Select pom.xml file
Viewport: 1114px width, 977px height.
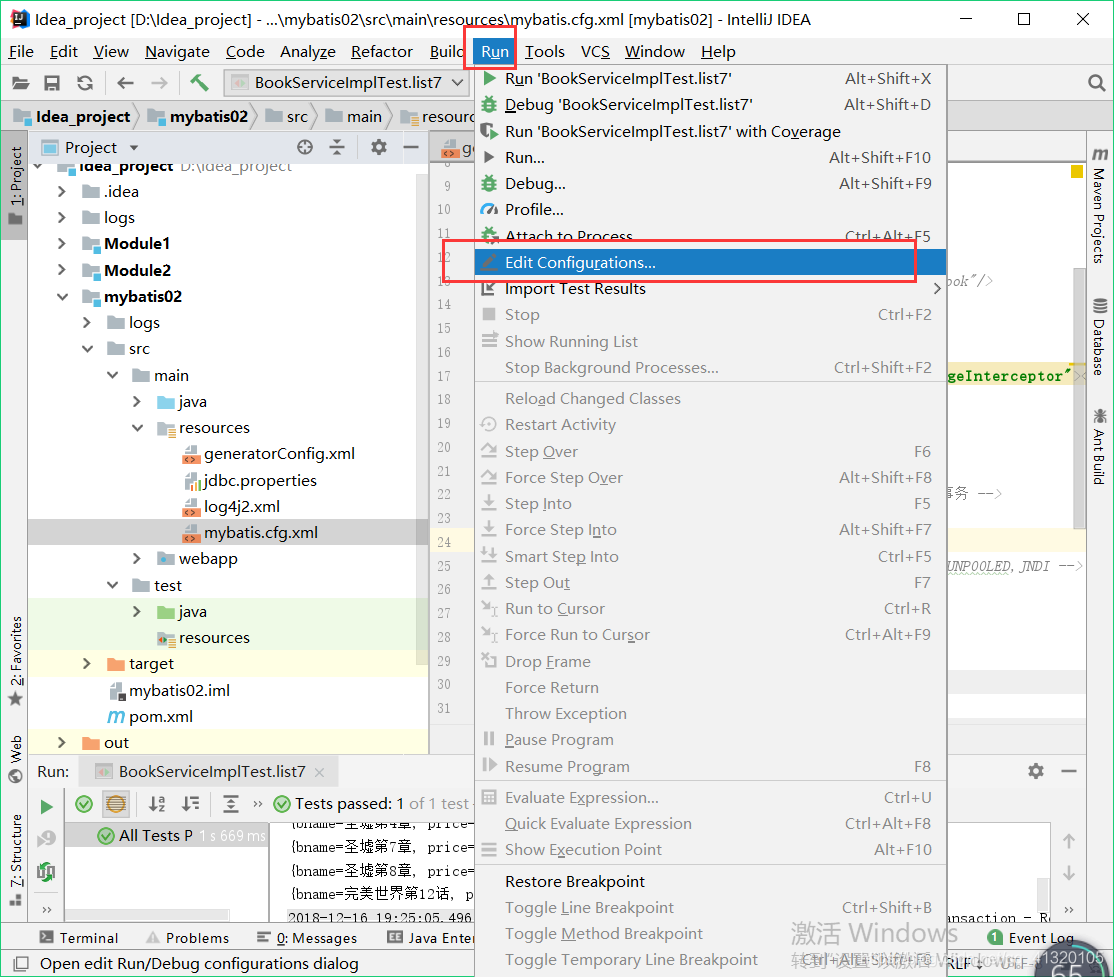click(161, 717)
